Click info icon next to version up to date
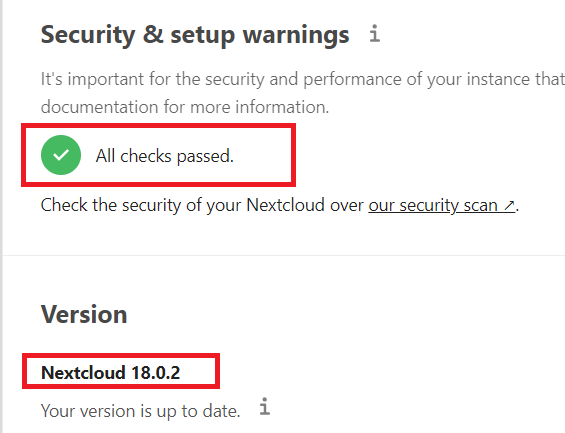The height and width of the screenshot is (433, 565). [x=265, y=406]
